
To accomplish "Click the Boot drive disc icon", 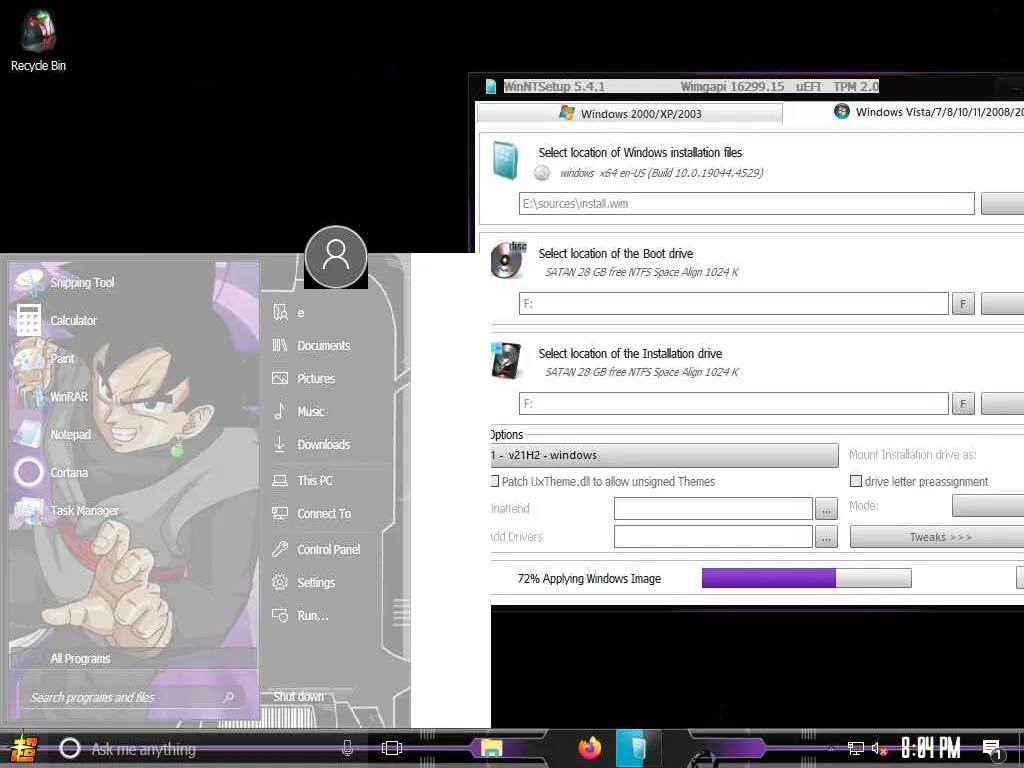I will [x=509, y=260].
